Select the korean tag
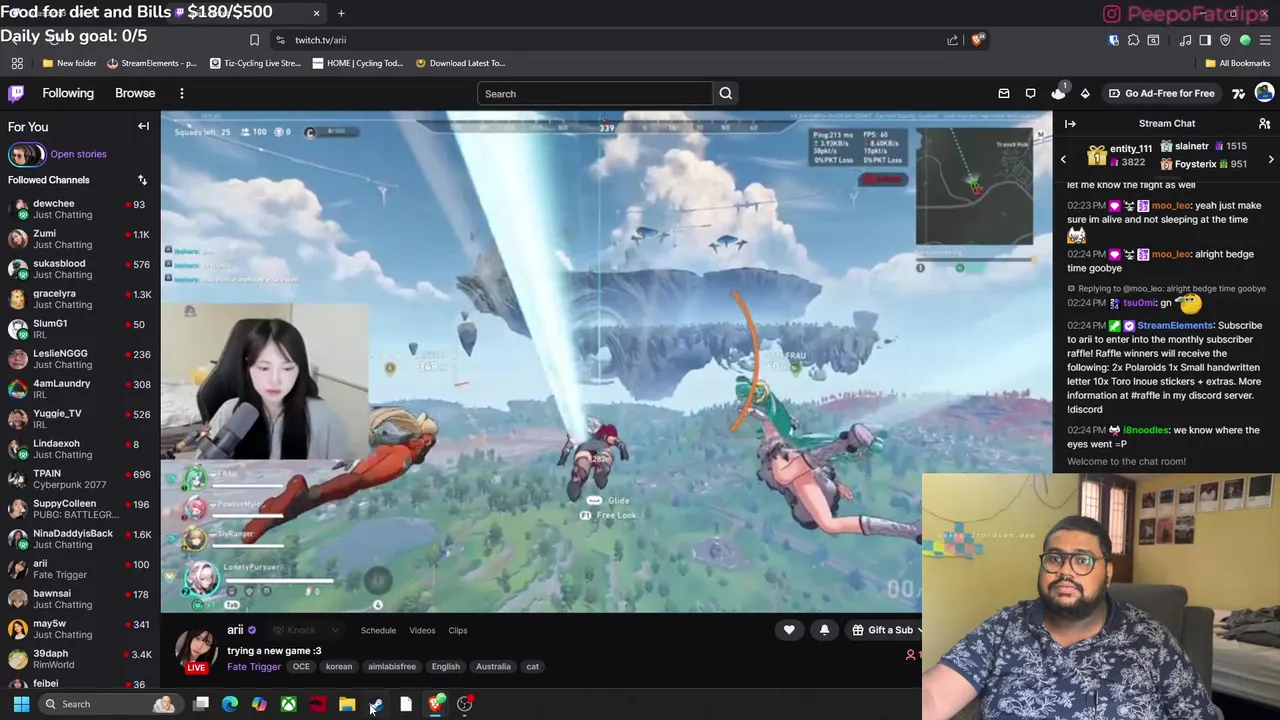Viewport: 1280px width, 720px height. click(x=338, y=667)
